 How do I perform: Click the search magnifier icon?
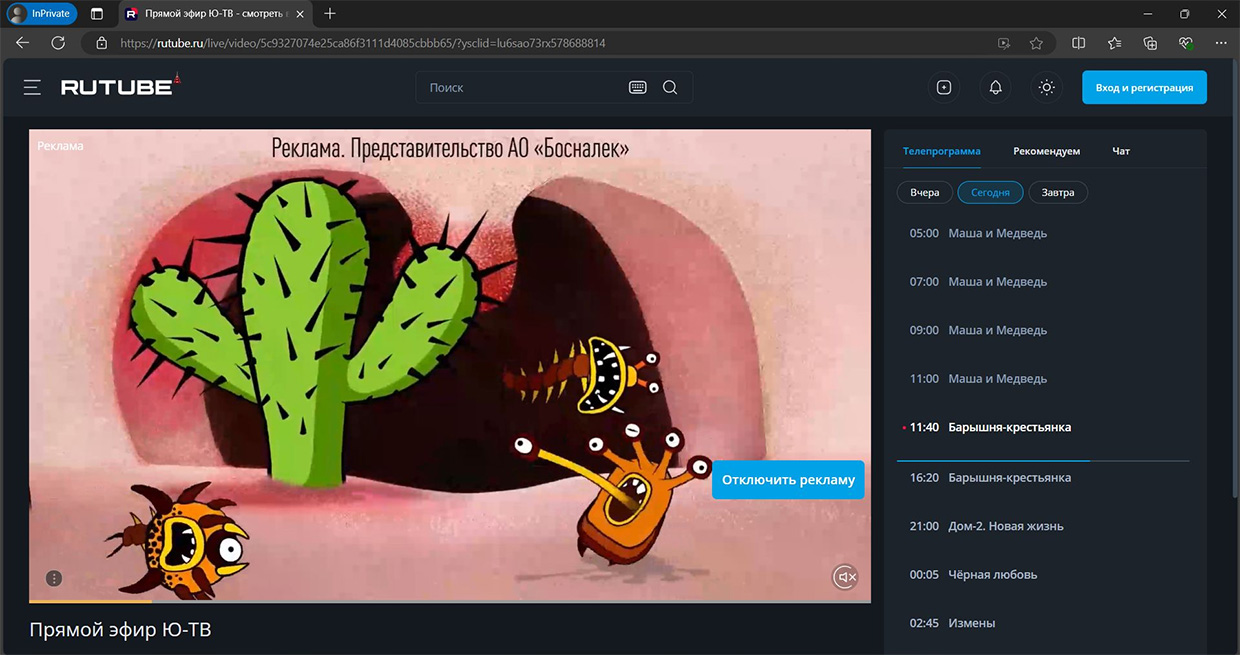670,88
